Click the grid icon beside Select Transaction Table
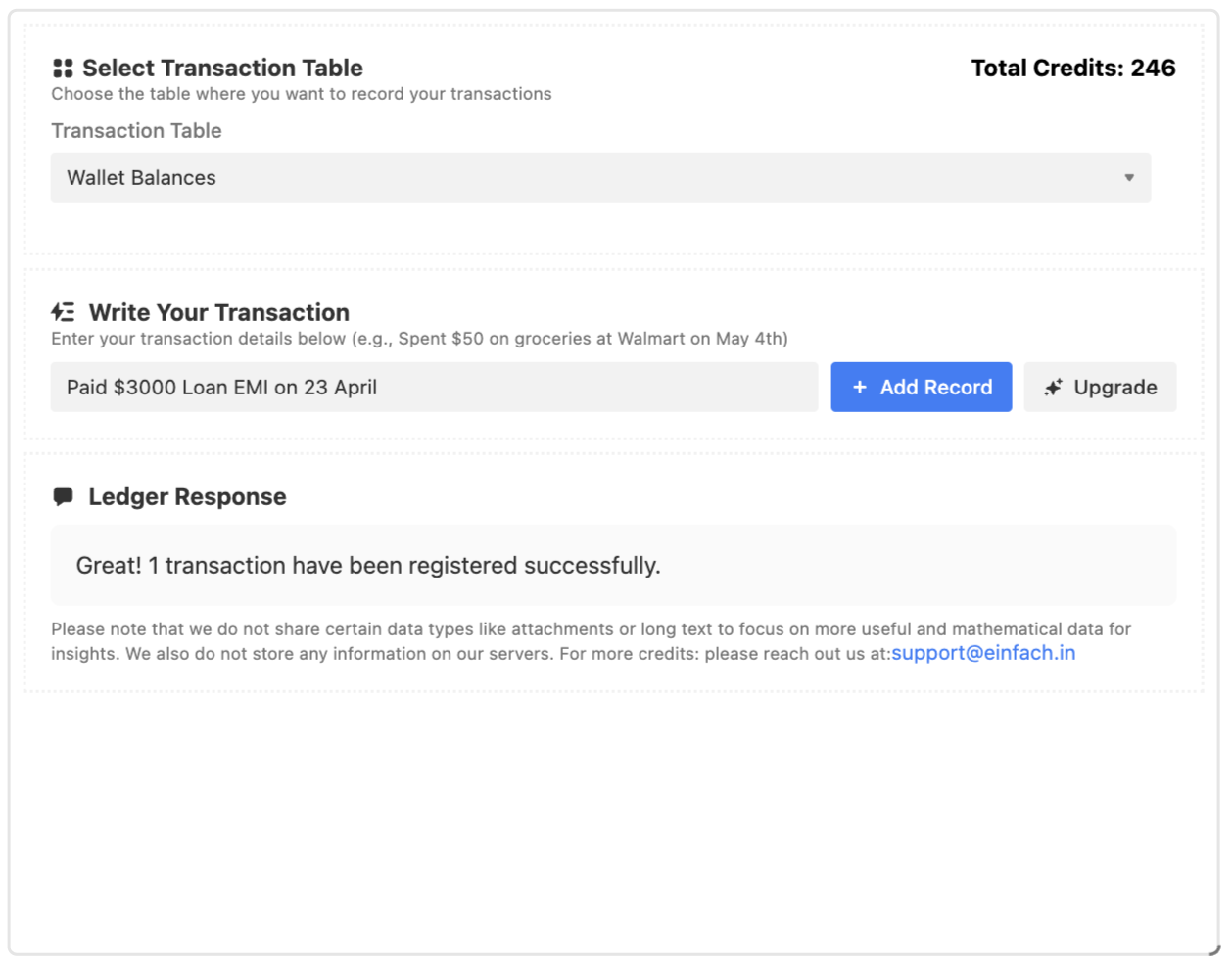 point(63,69)
